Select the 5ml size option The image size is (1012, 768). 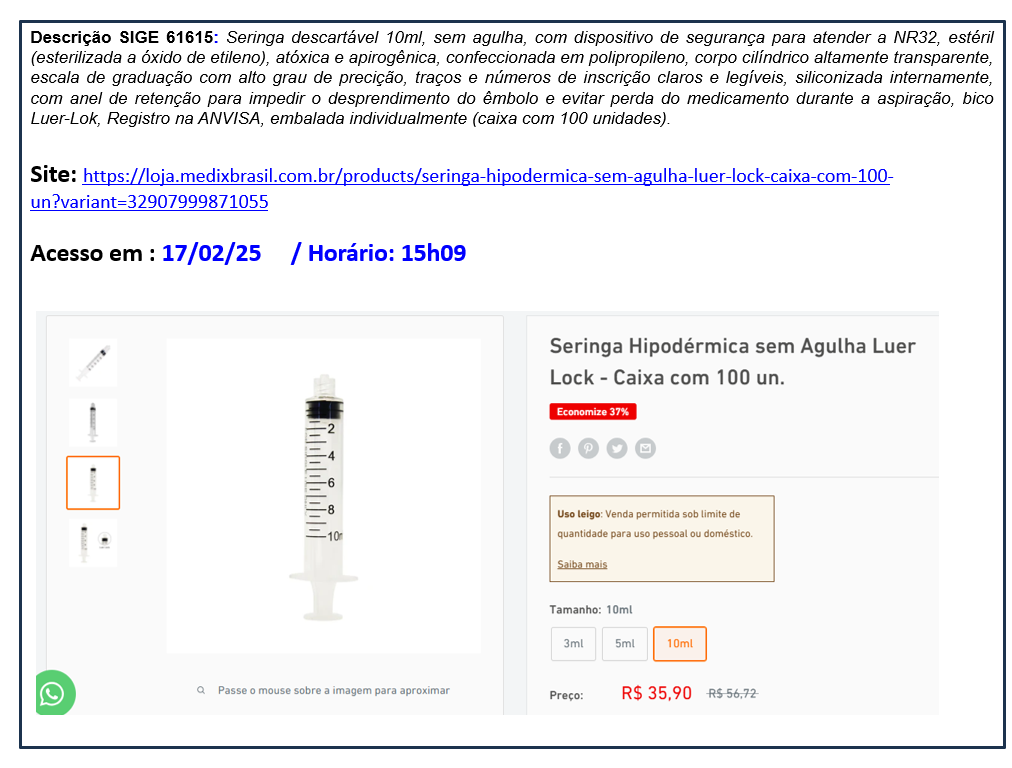[x=625, y=643]
